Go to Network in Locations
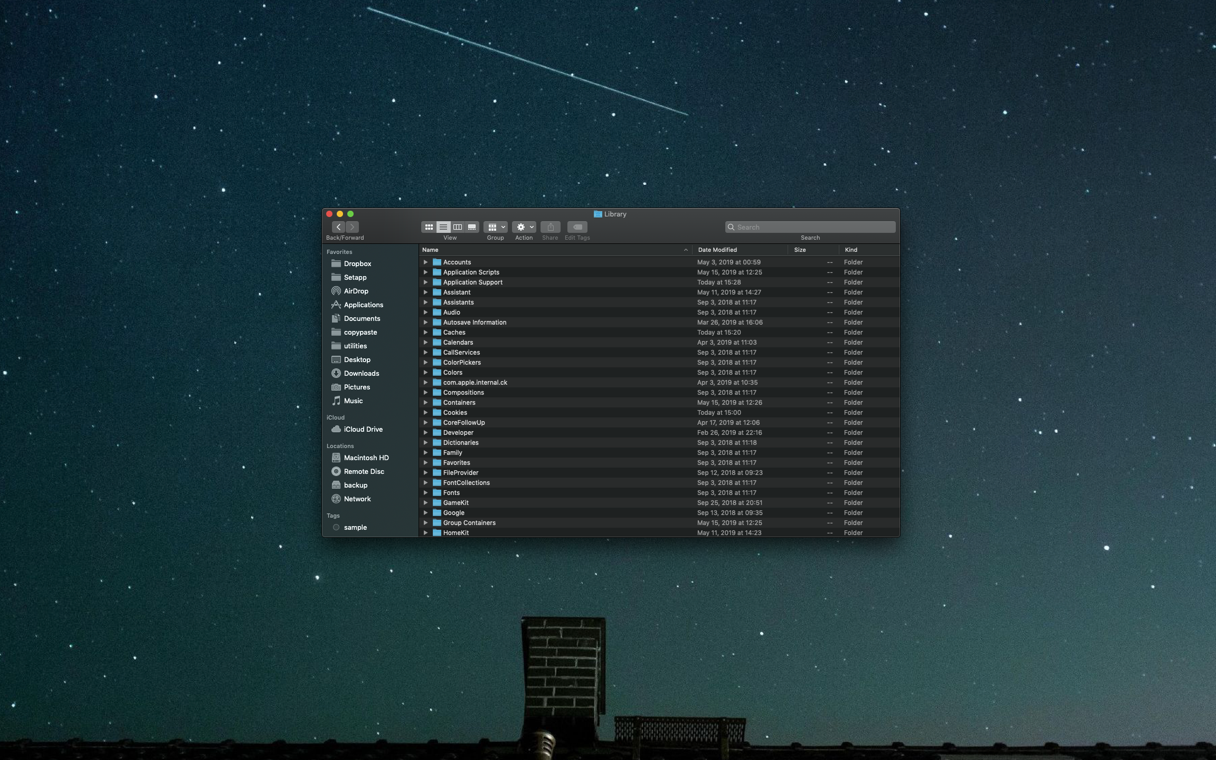Screen dimensions: 1216x760 tap(357, 499)
